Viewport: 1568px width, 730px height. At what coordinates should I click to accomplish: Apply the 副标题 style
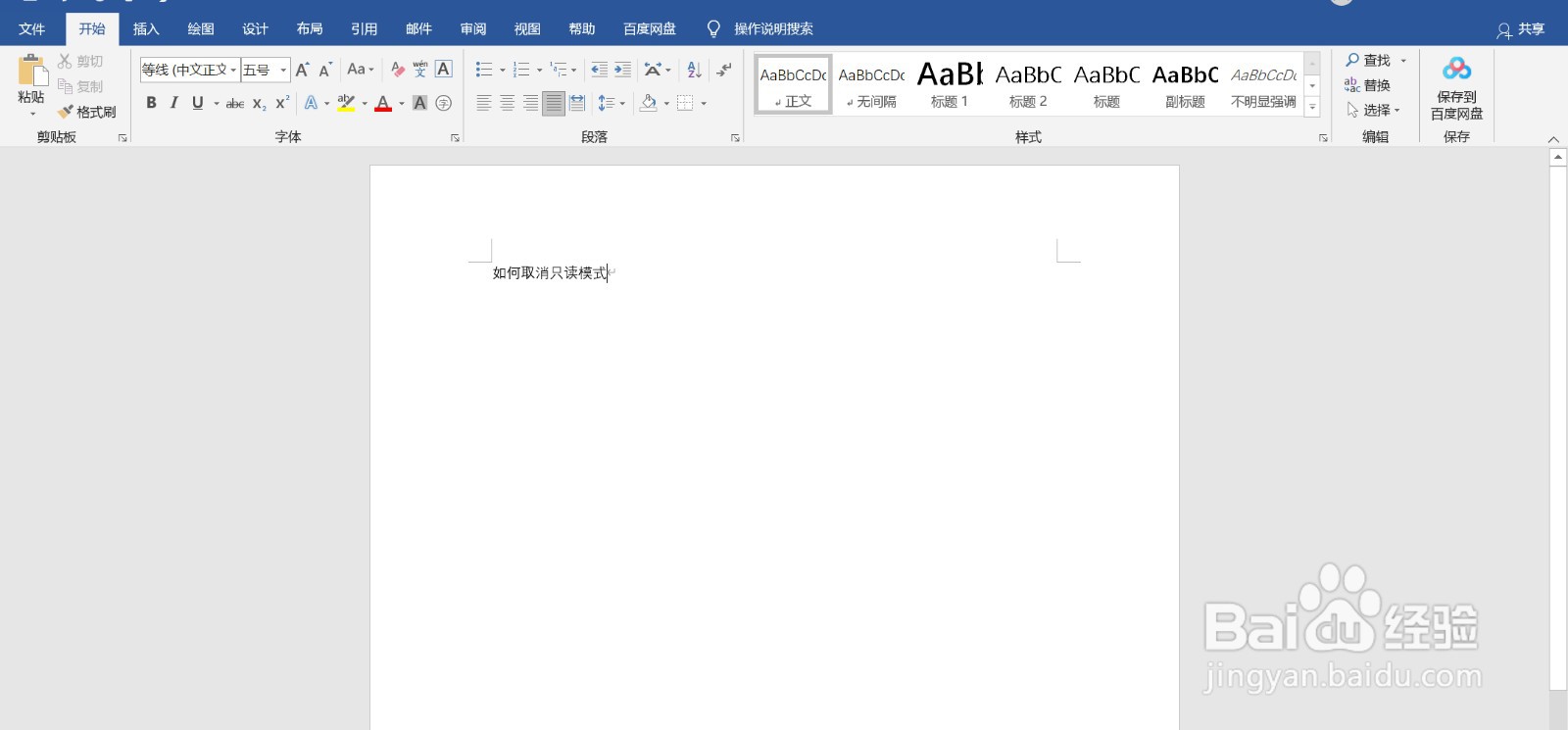[x=1185, y=84]
